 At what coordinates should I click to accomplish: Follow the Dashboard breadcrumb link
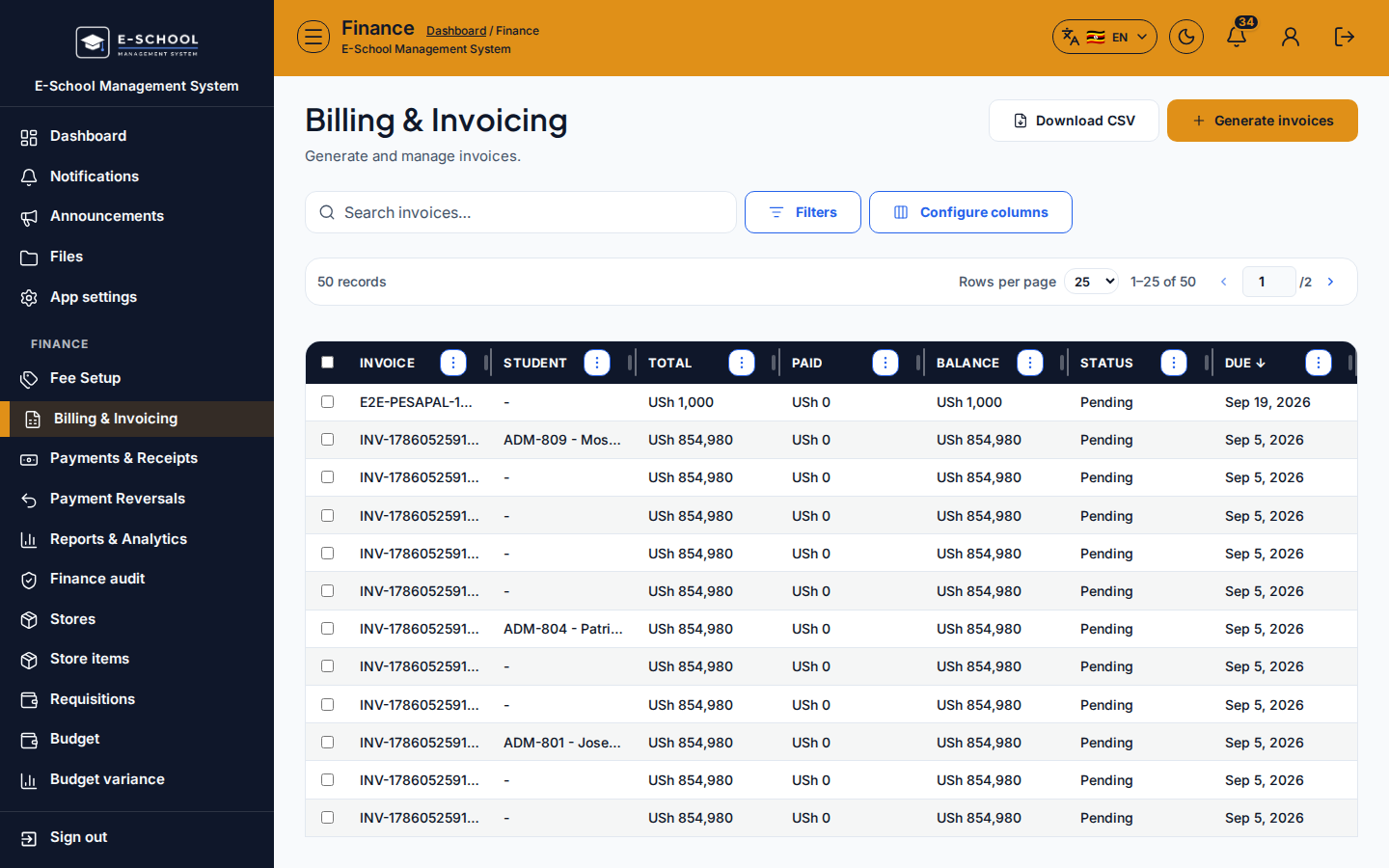click(x=456, y=31)
